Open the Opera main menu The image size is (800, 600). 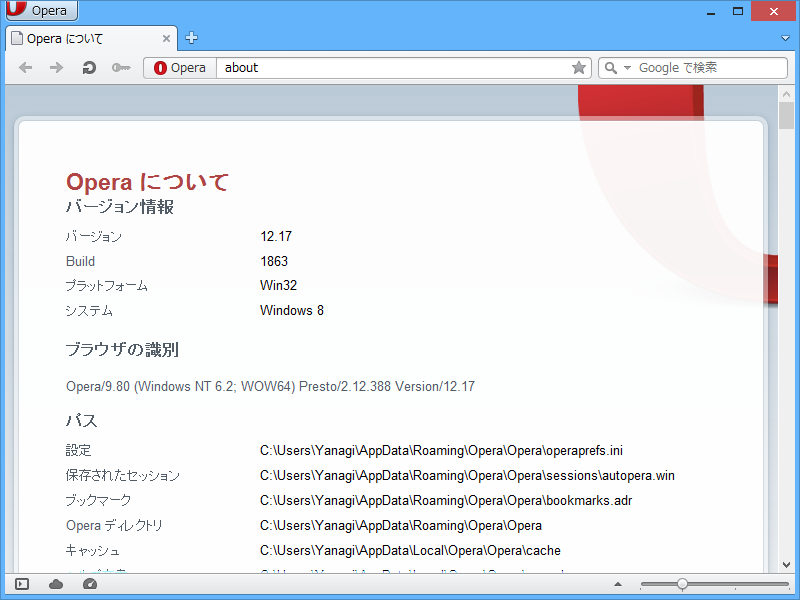40,10
